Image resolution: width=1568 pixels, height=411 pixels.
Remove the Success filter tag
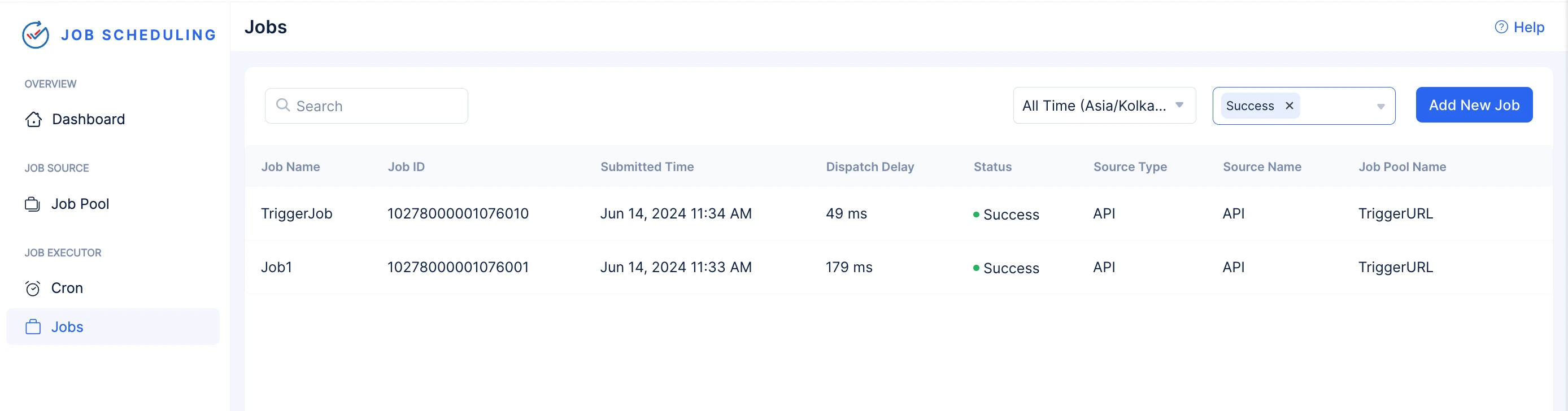pos(1289,106)
